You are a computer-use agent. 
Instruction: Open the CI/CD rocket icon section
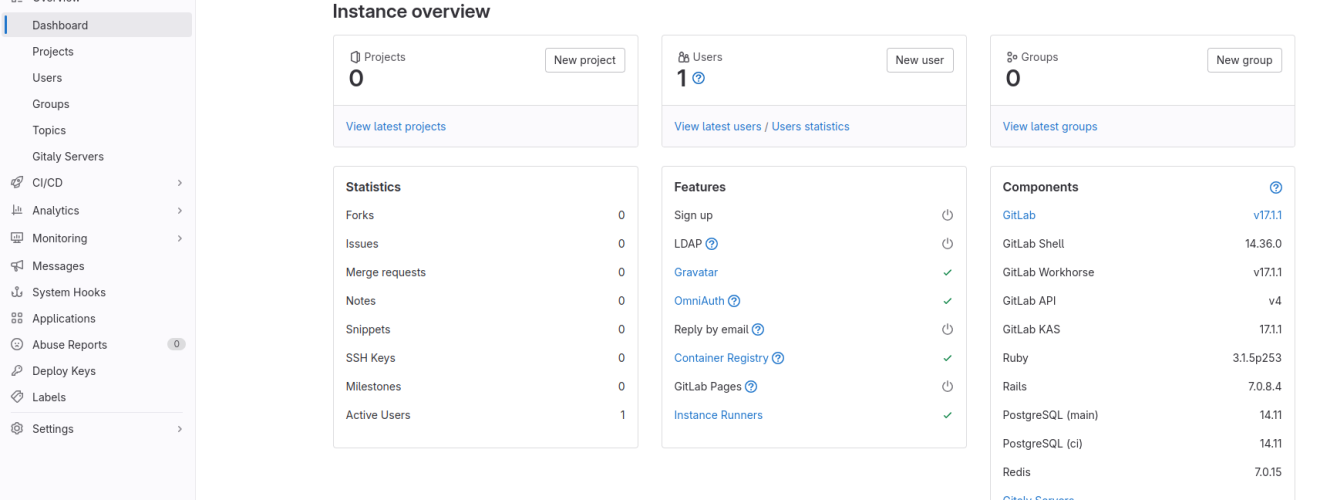tap(16, 183)
